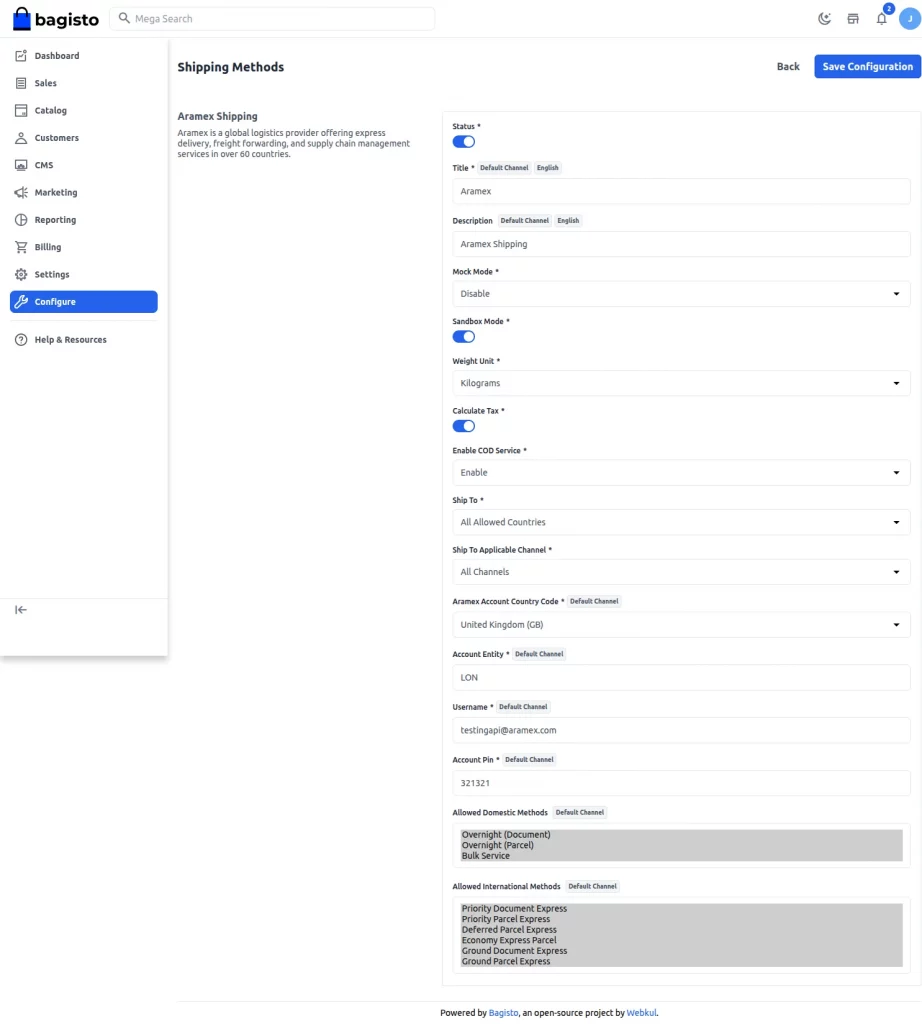This screenshot has width=922, height=1024.
Task: Select Priority Parcel Express method
Action: tap(682, 919)
